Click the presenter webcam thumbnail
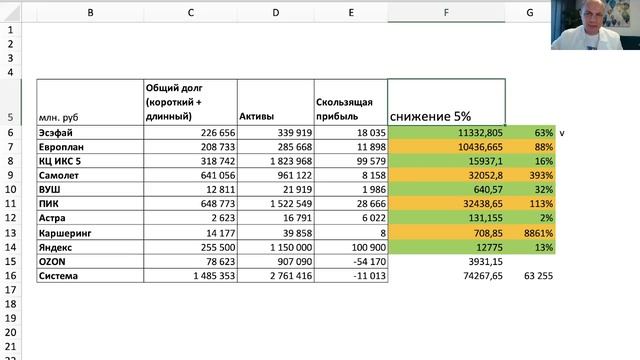 [x=595, y=25]
